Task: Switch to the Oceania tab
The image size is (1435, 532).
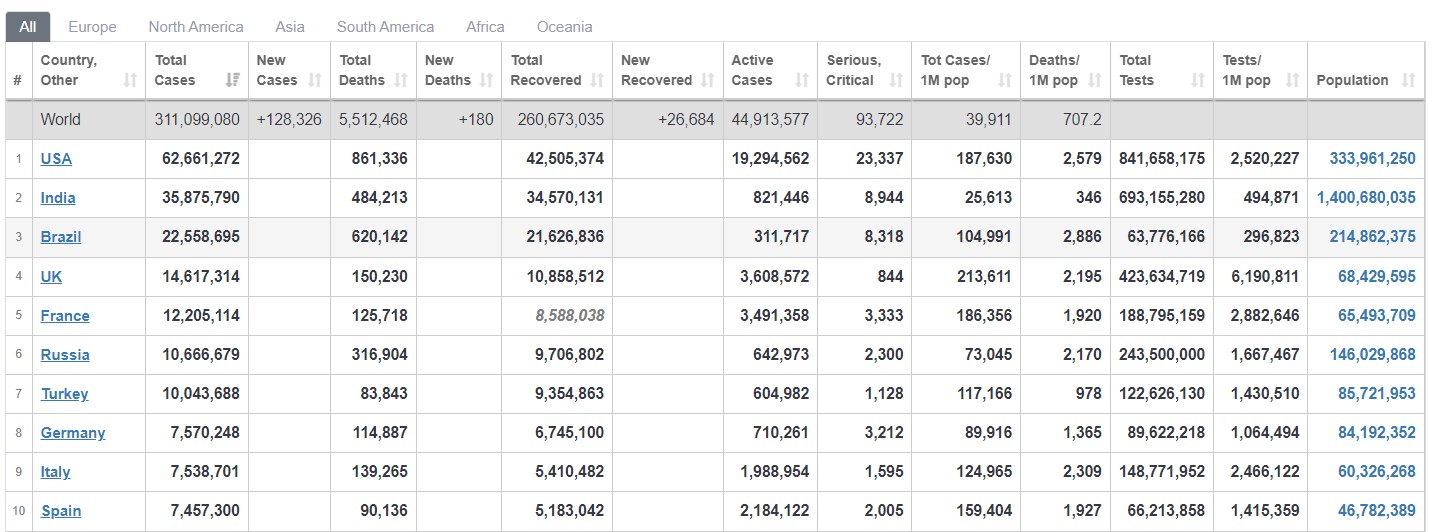Action: coord(564,27)
